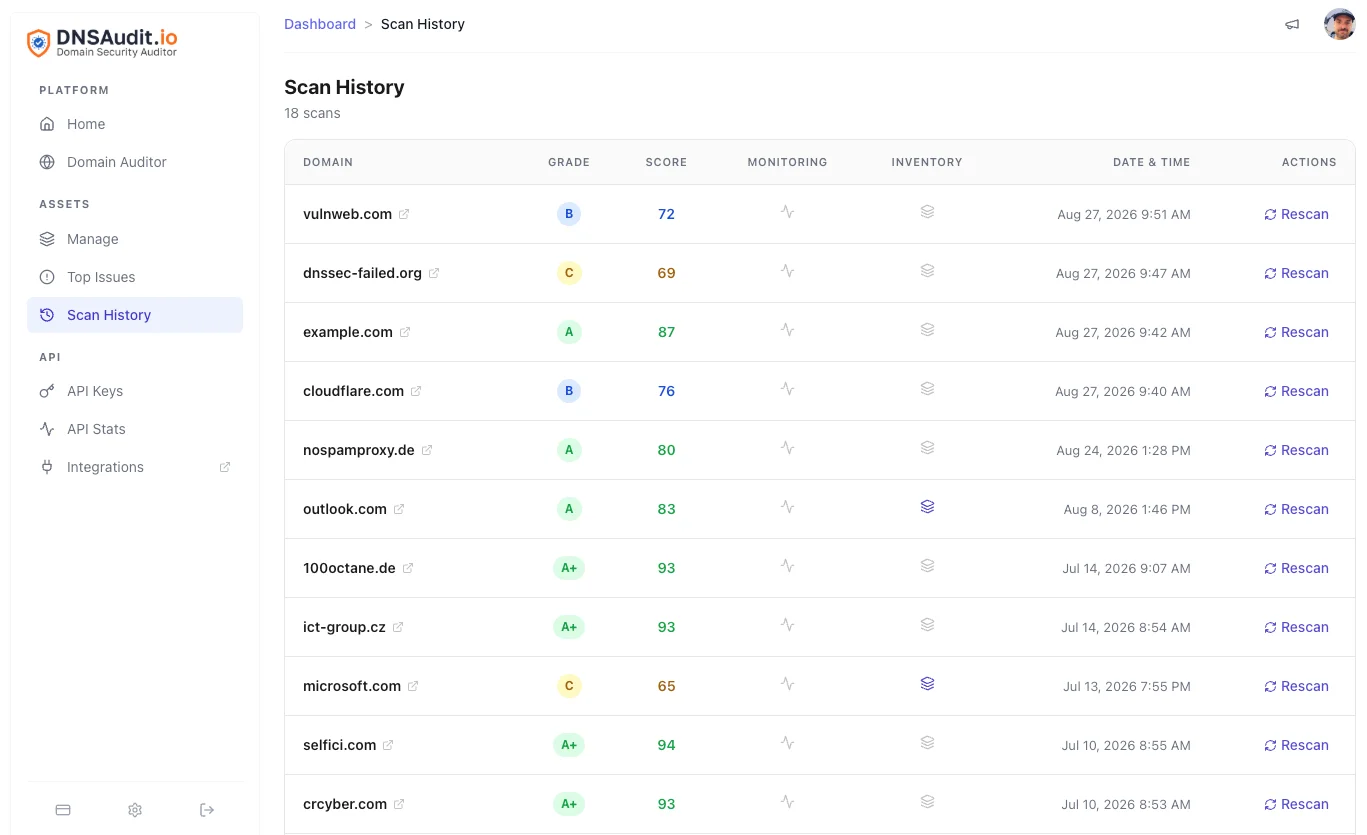Rescan dnssec-failed.org
1367x835 pixels.
1296,273
